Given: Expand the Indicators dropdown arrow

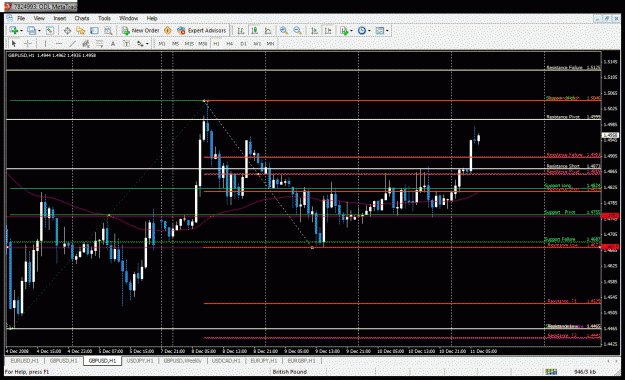Looking at the screenshot, I should [351, 31].
